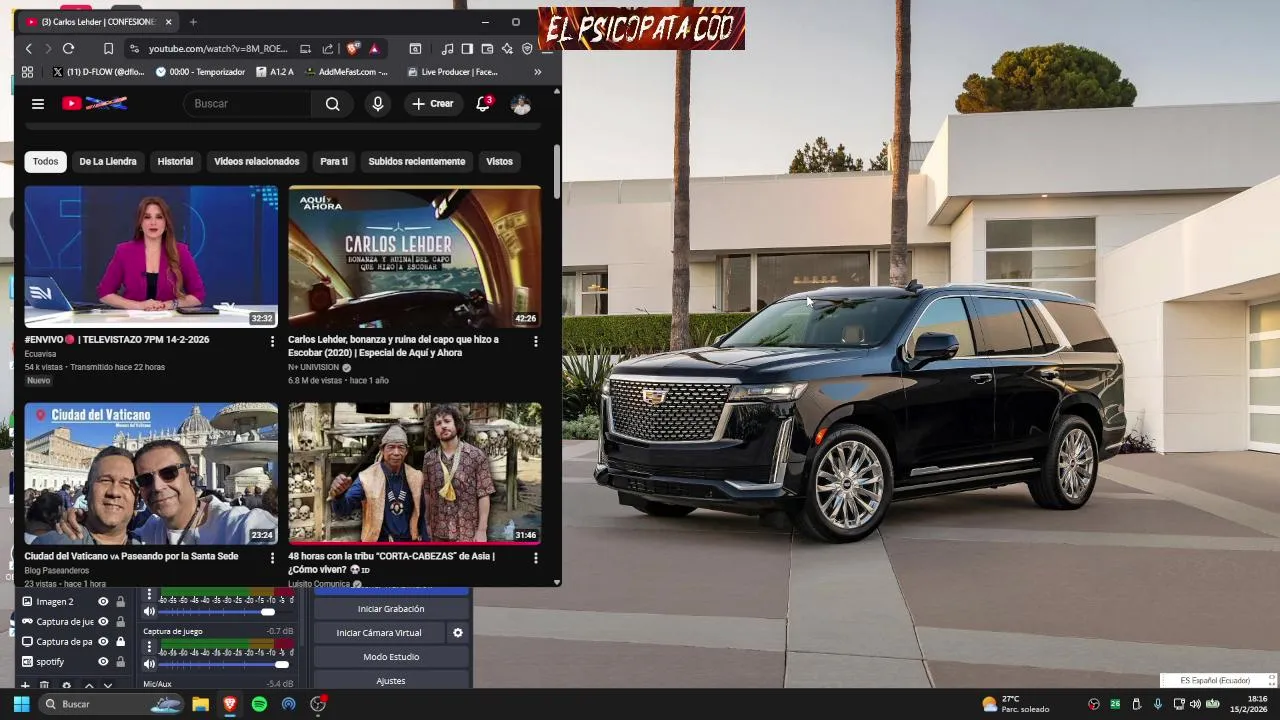
Task: Select the Para ti chip
Action: 334,161
